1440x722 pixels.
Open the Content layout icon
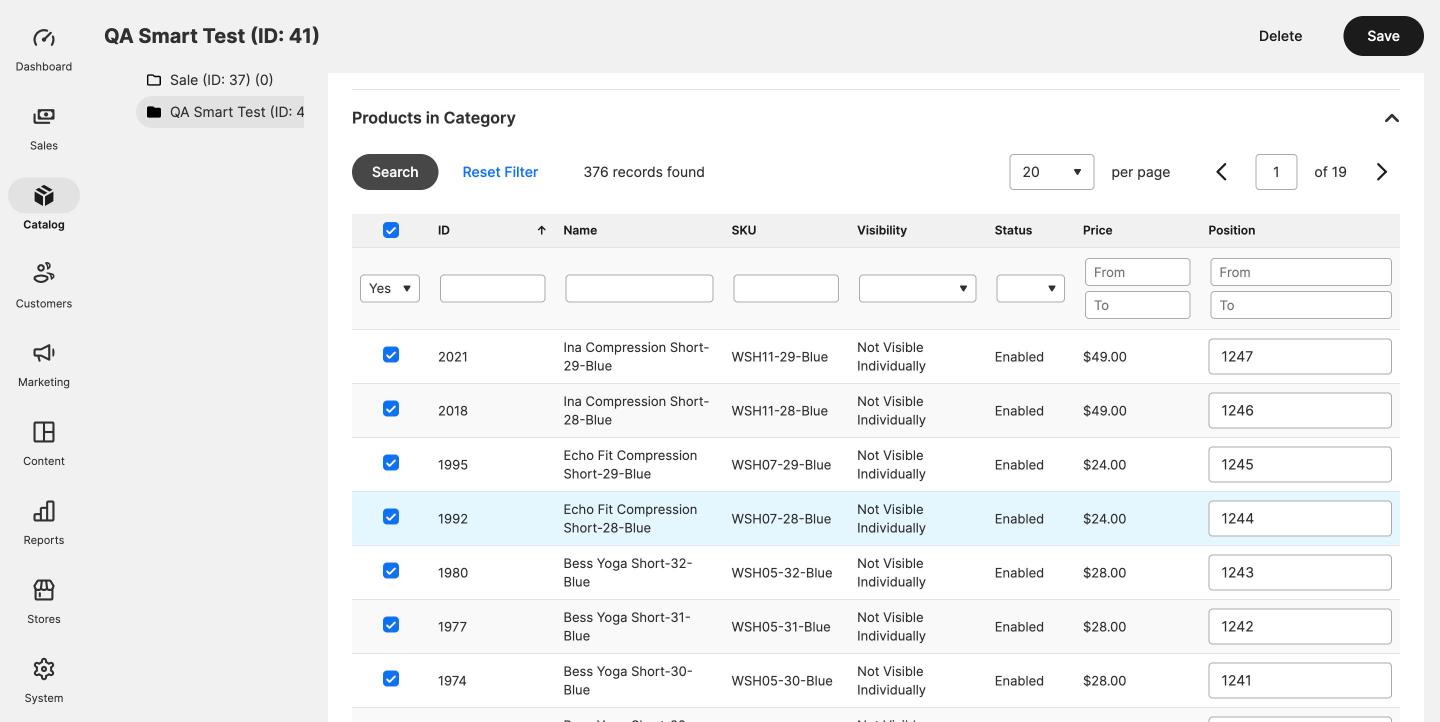point(44,432)
